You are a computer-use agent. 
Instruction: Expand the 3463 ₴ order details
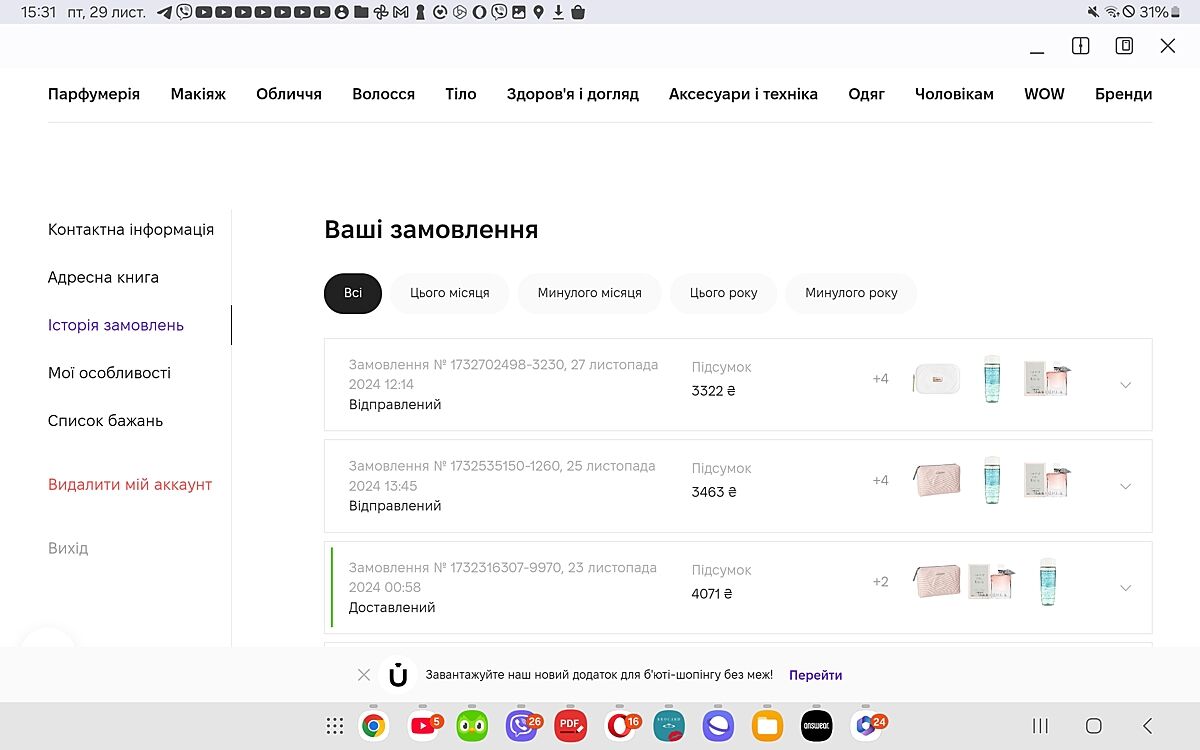1125,486
